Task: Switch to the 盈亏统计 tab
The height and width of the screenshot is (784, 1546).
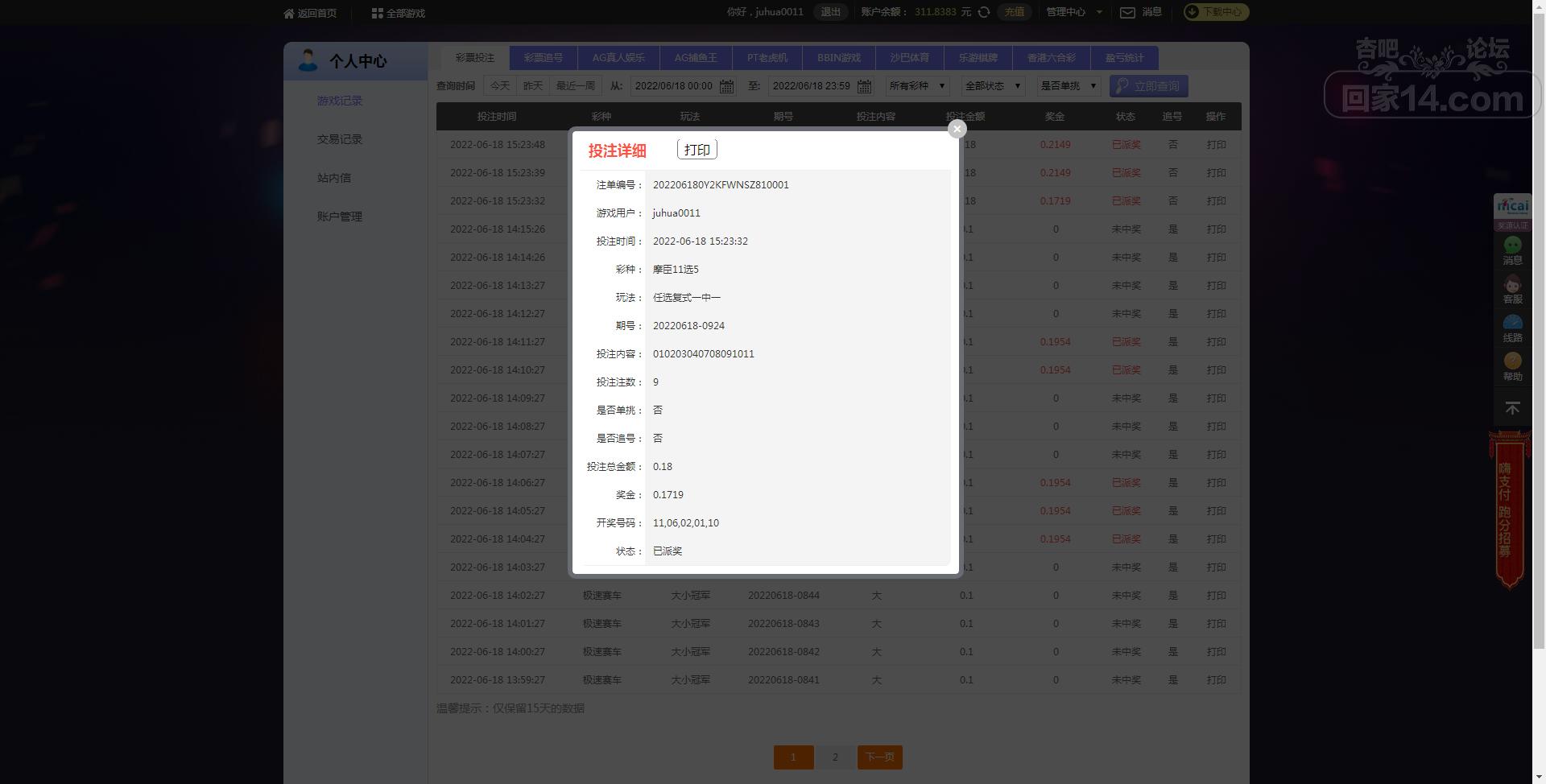Action: 1124,58
